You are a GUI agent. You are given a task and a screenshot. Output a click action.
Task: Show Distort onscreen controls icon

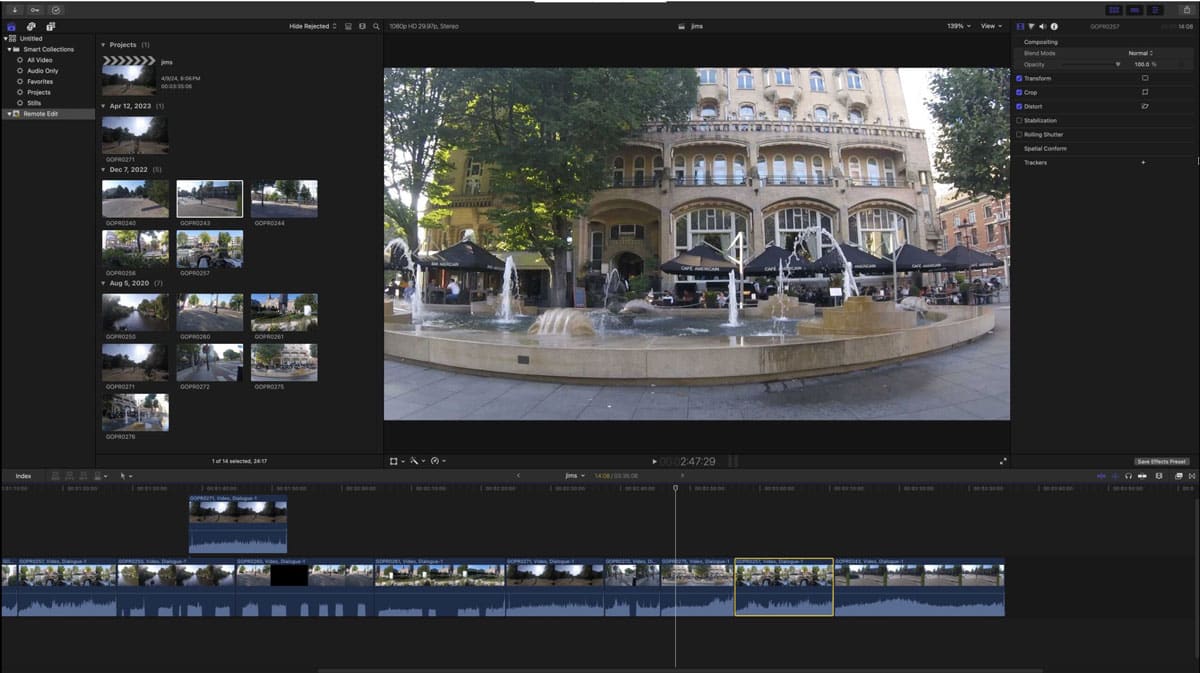coord(1145,106)
